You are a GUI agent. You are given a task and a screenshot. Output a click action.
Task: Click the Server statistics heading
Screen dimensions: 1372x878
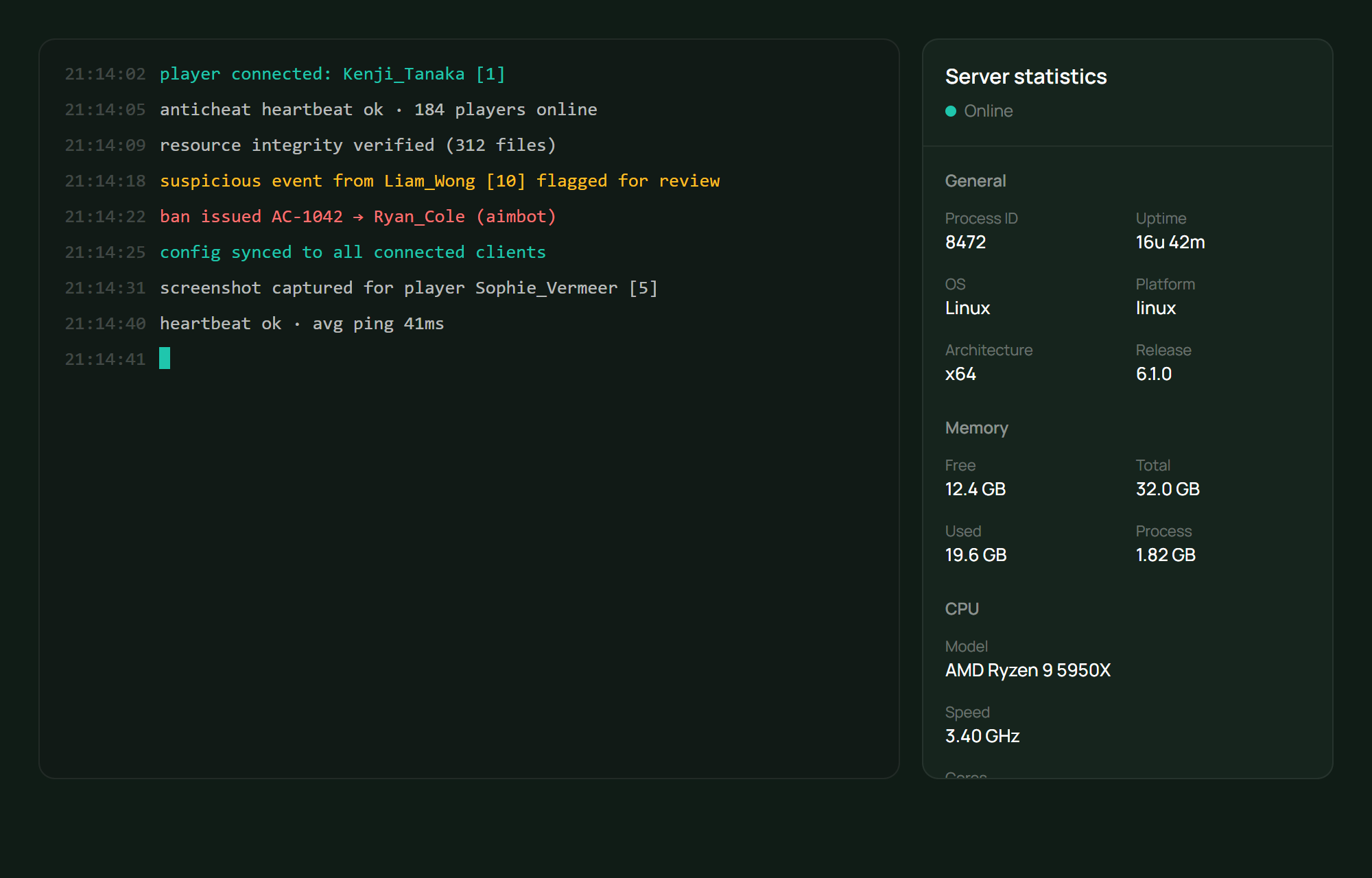[1026, 77]
